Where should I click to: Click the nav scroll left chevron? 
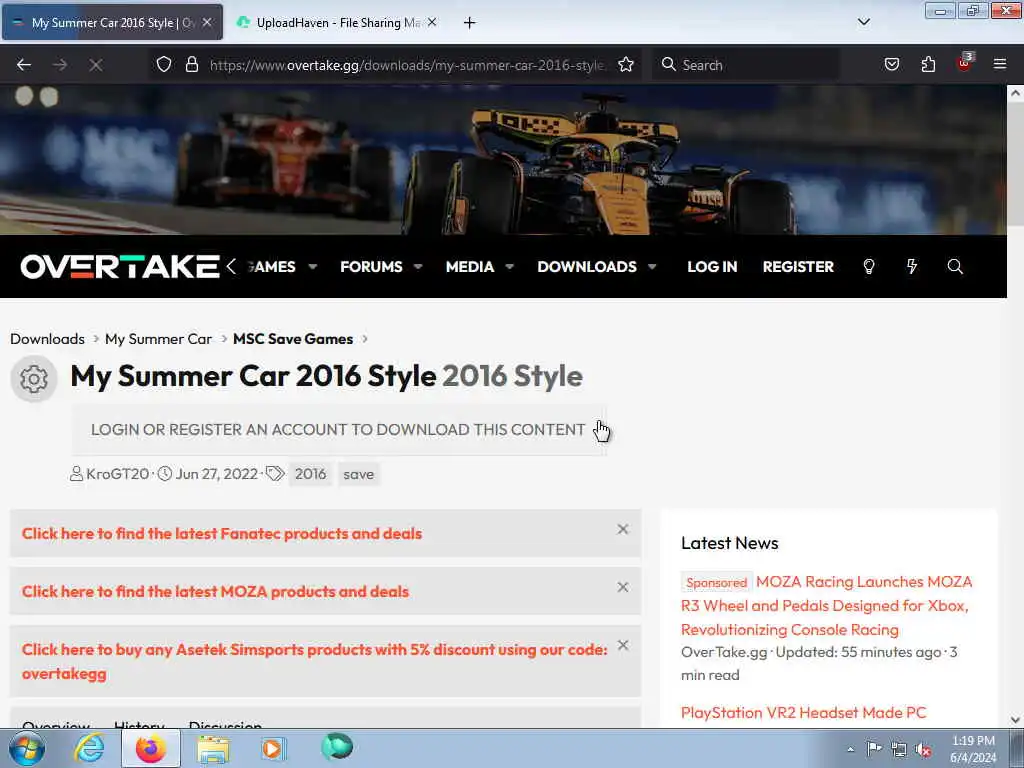[x=231, y=266]
